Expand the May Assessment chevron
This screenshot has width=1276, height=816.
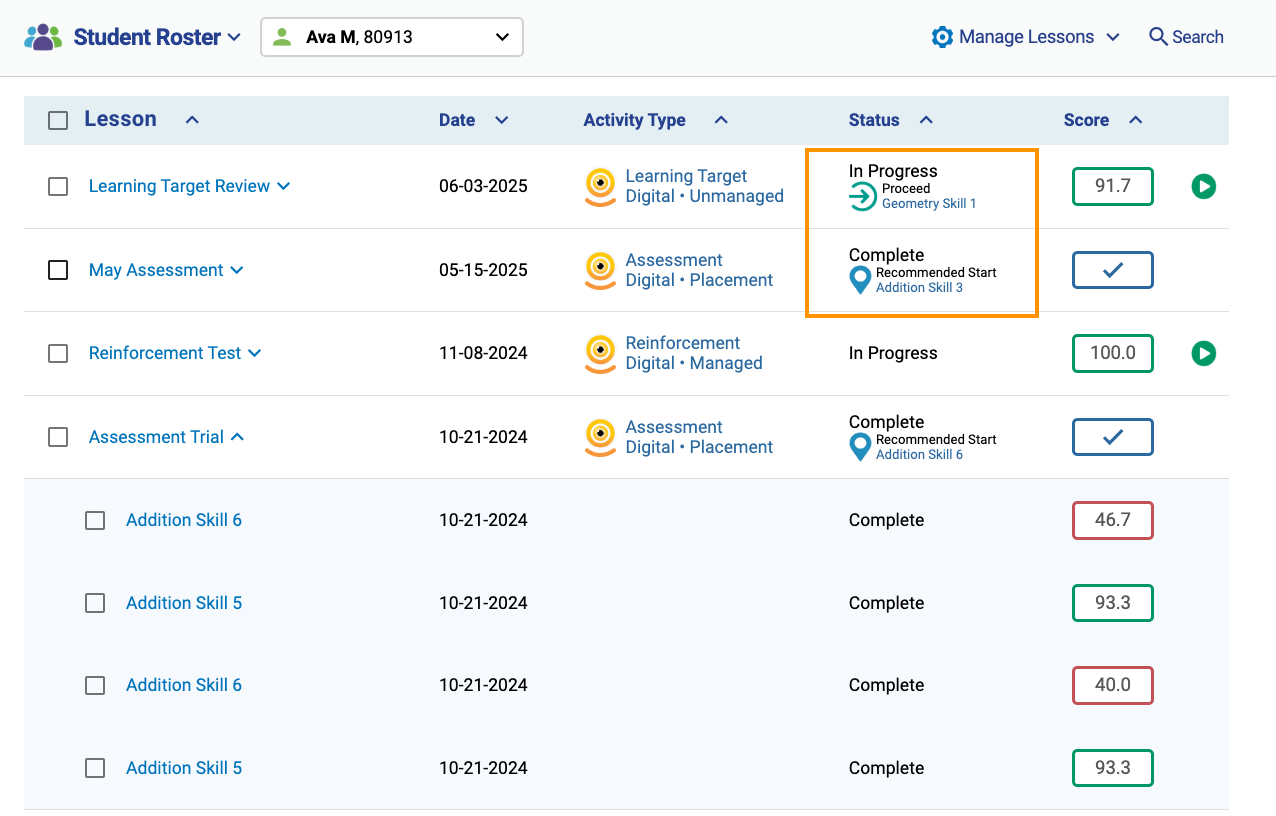click(x=237, y=270)
